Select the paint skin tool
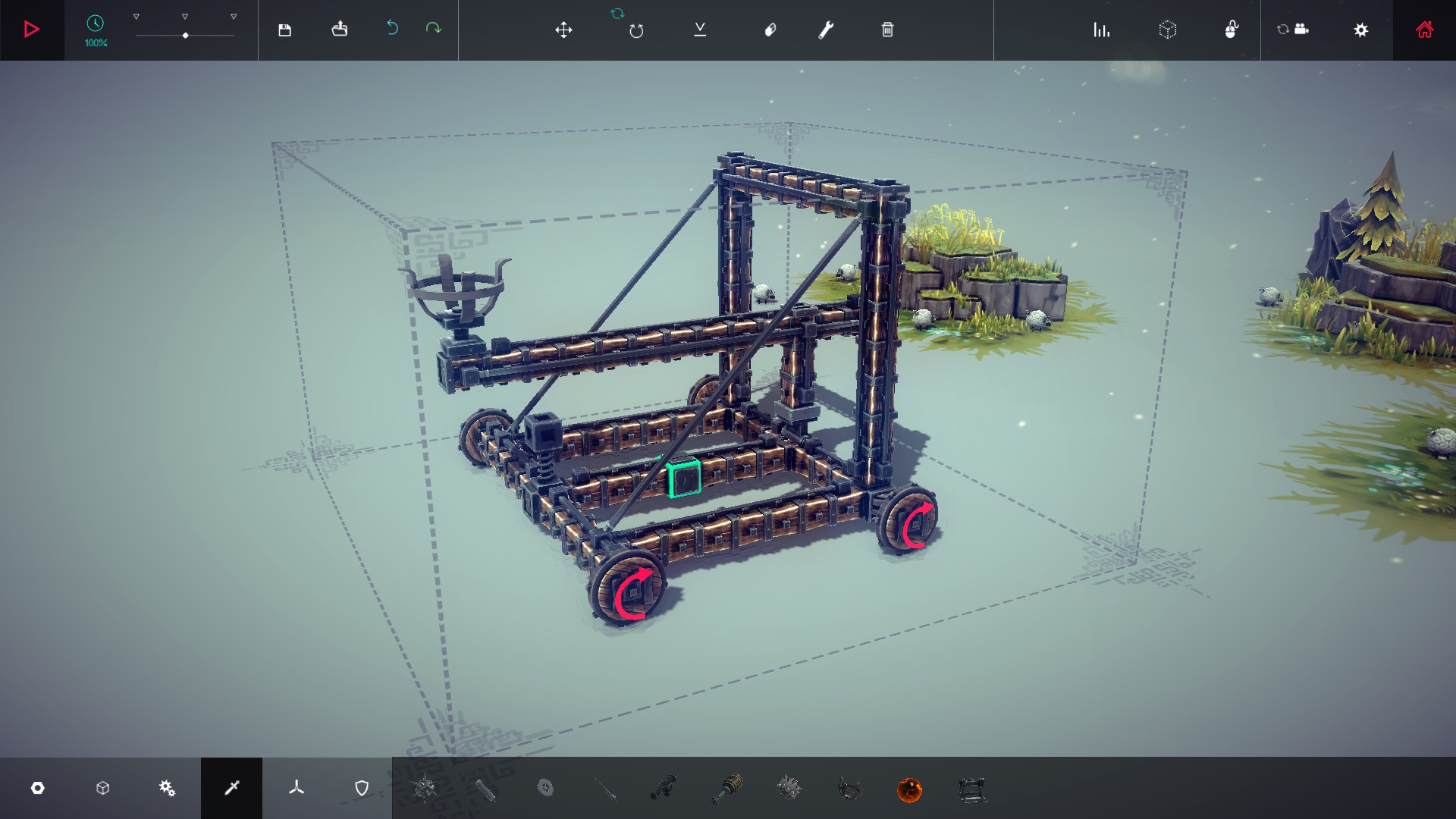This screenshot has width=1456, height=819. [770, 30]
